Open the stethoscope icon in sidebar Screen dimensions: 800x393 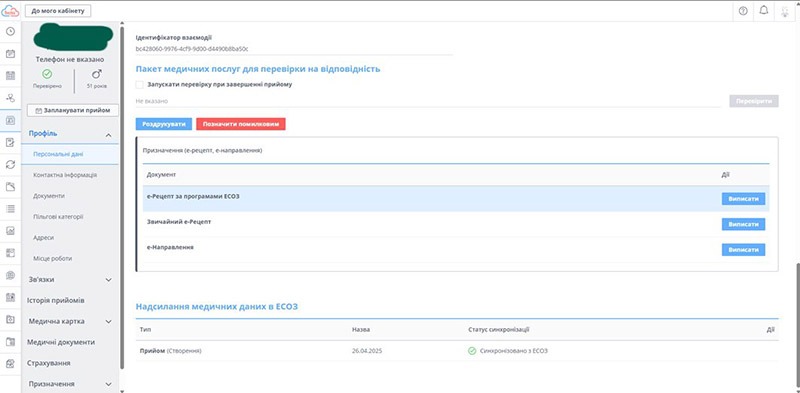[10, 98]
